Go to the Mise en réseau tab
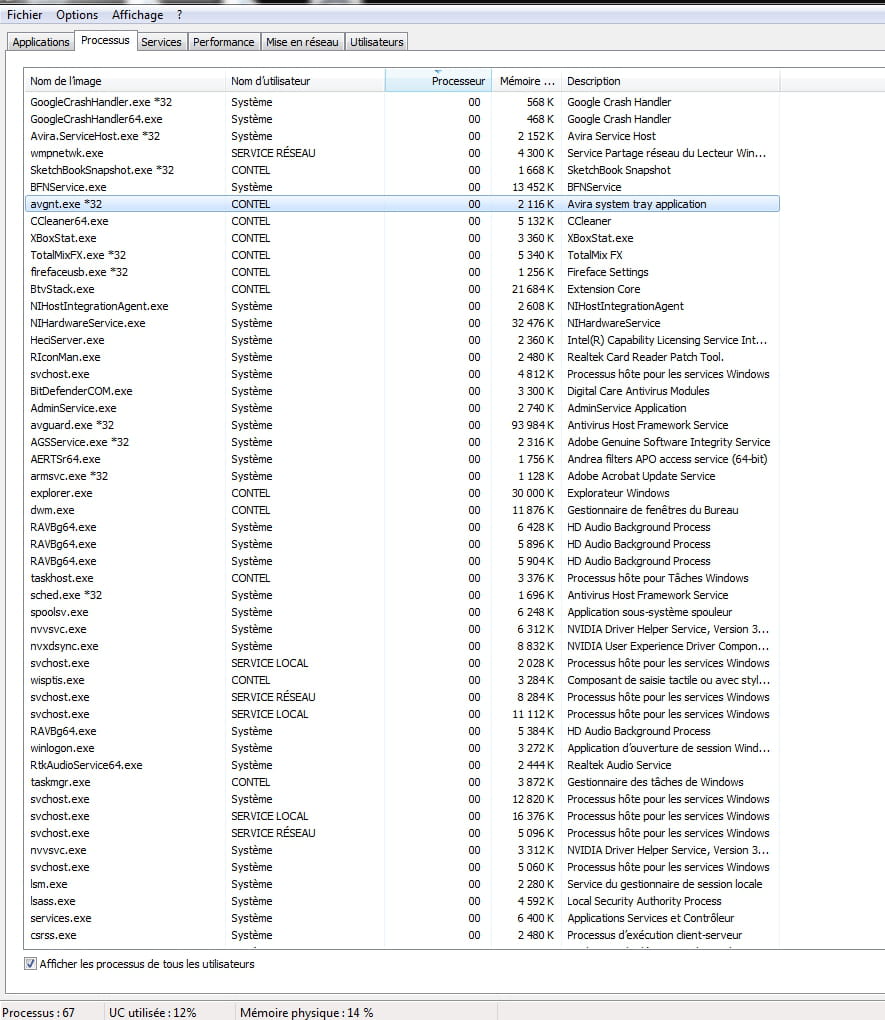The width and height of the screenshot is (885, 1020). coord(302,42)
